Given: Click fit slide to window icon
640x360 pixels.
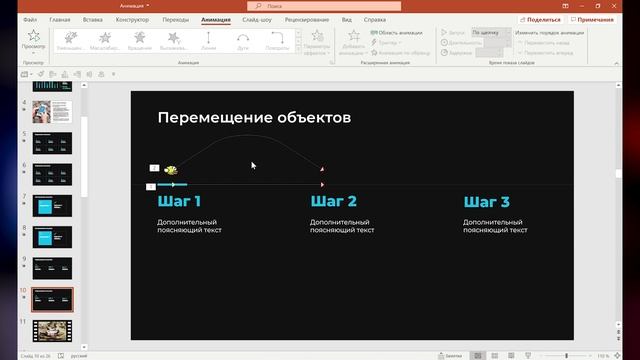Looking at the screenshot, I should (617, 356).
